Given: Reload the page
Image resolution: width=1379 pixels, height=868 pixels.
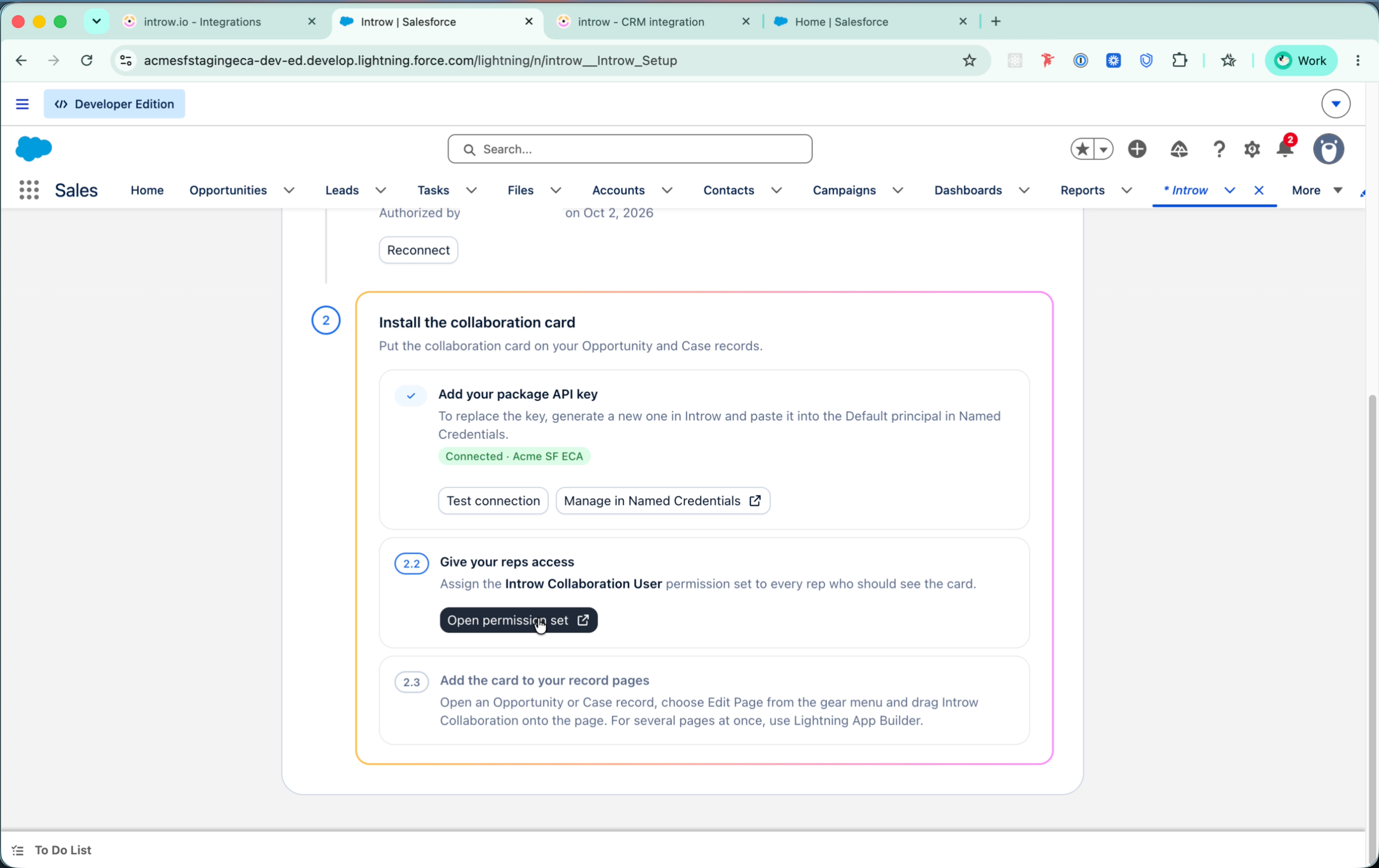Looking at the screenshot, I should (87, 60).
